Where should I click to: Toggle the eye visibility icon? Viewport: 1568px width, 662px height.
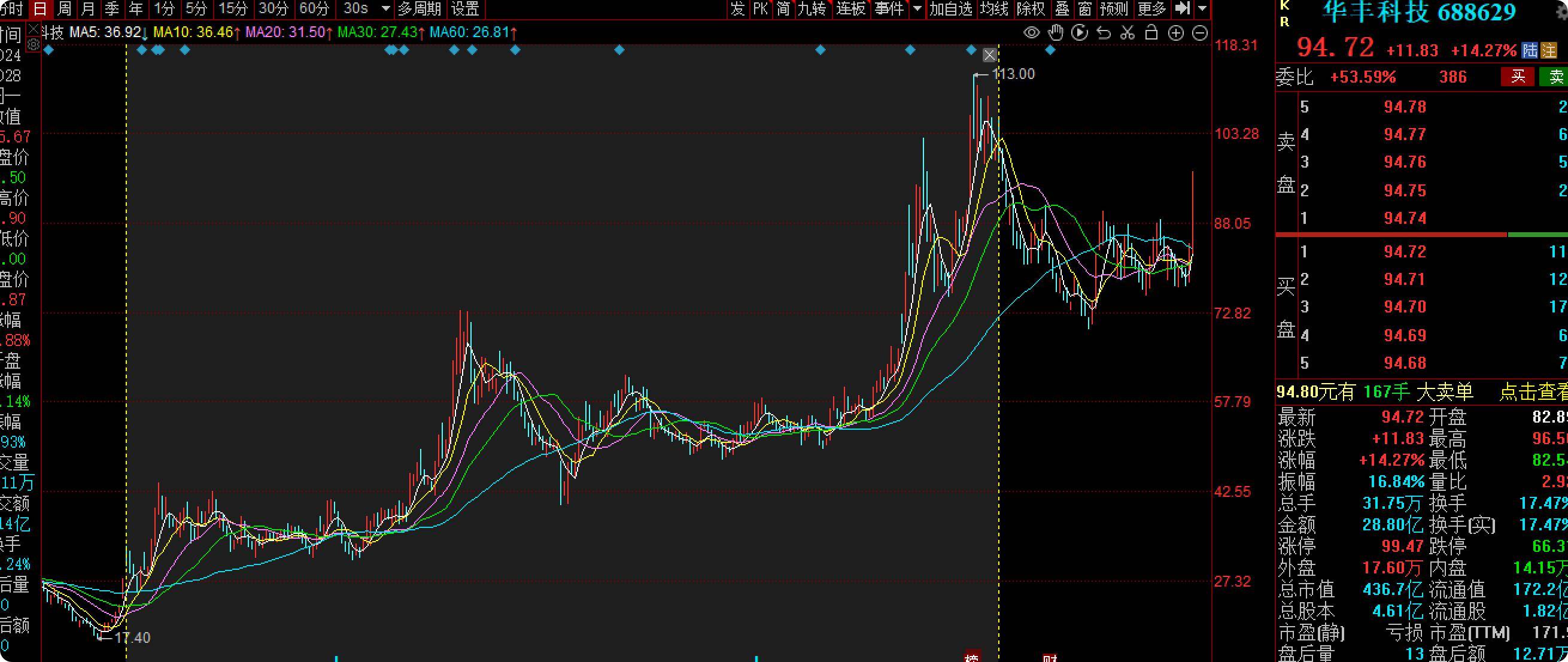[x=1031, y=33]
